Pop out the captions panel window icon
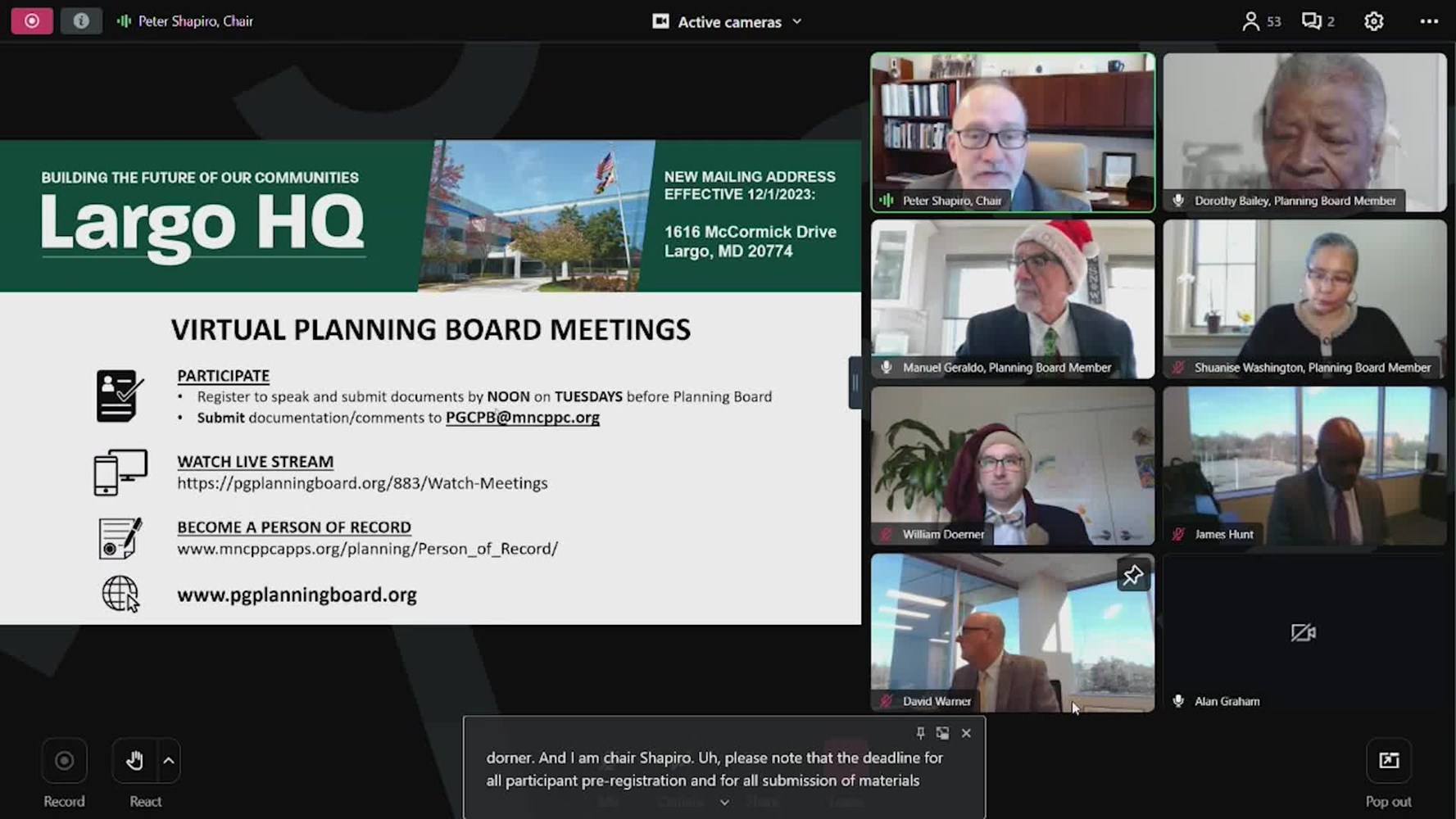 pyautogui.click(x=943, y=733)
